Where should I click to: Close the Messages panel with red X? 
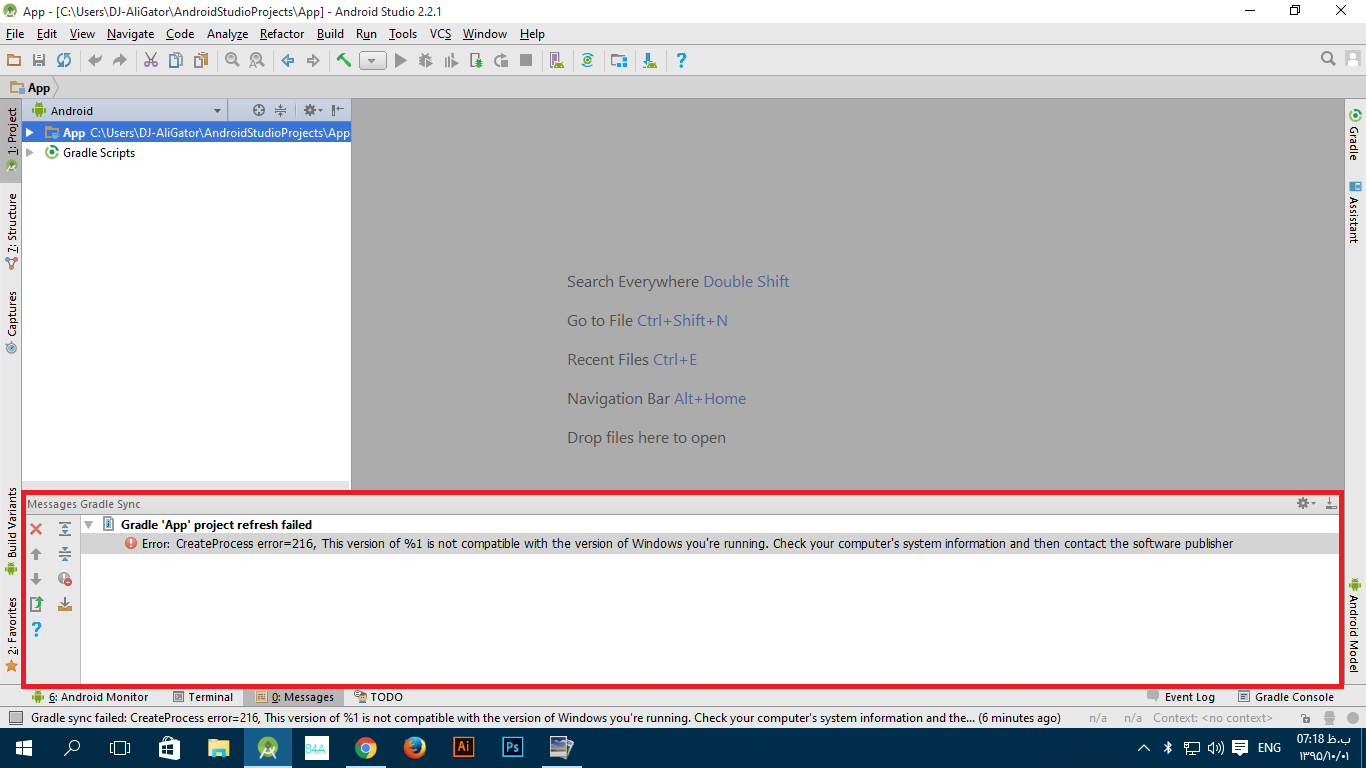point(36,529)
